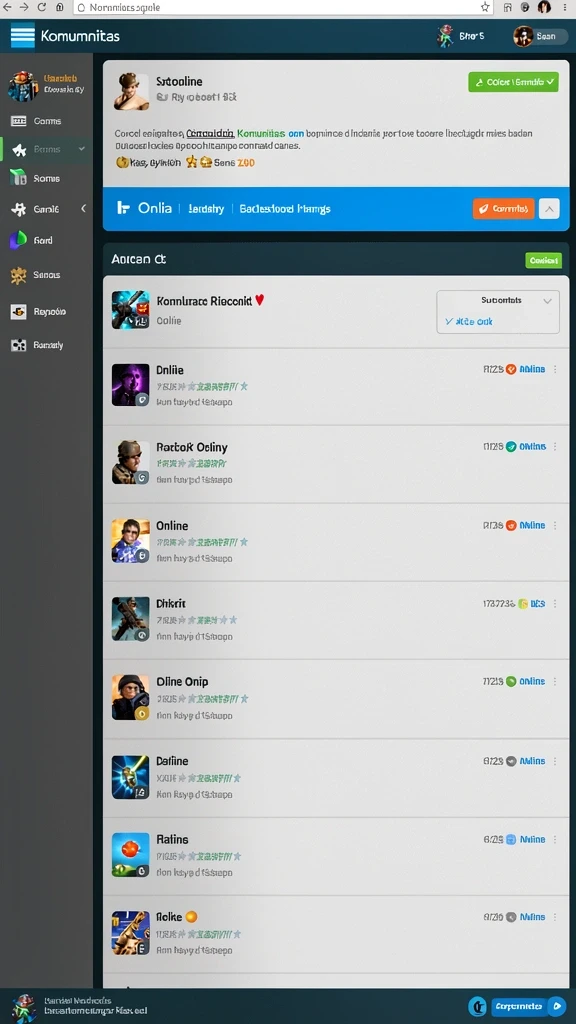
Task: Open the Rarbok Ooliny soldier thumbnail
Action: point(131,462)
